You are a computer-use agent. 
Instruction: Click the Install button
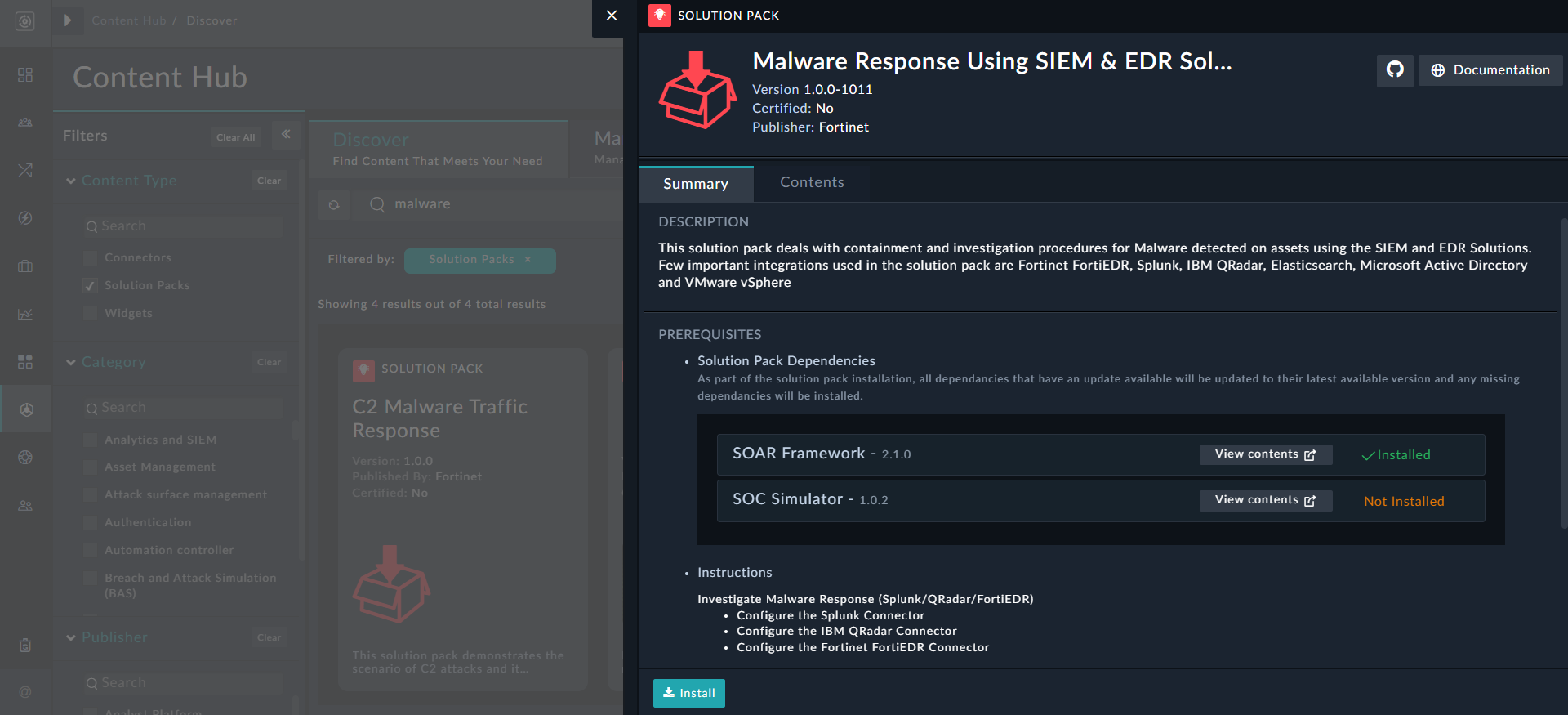[x=688, y=693]
